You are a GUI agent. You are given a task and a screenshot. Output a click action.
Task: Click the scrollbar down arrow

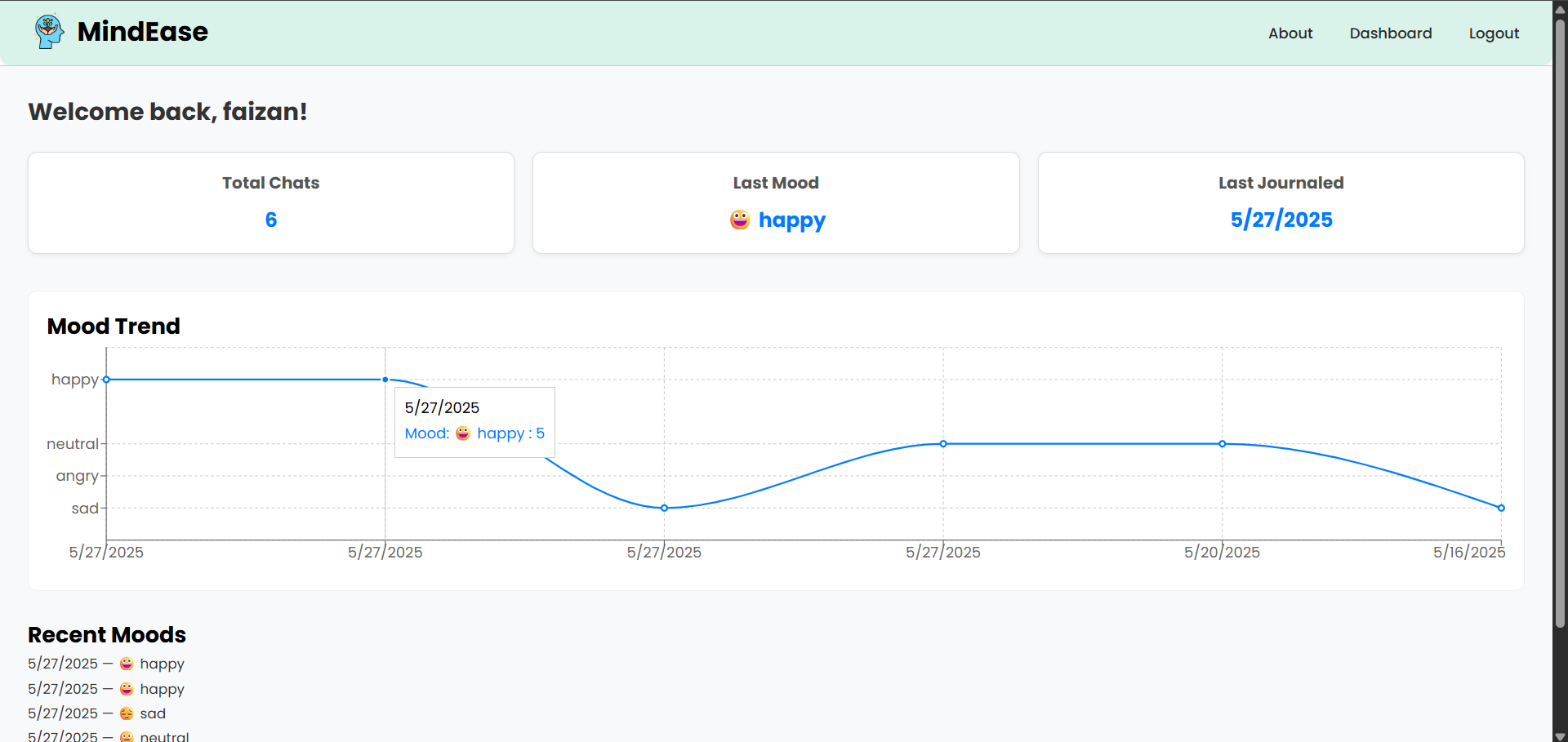(x=1560, y=735)
